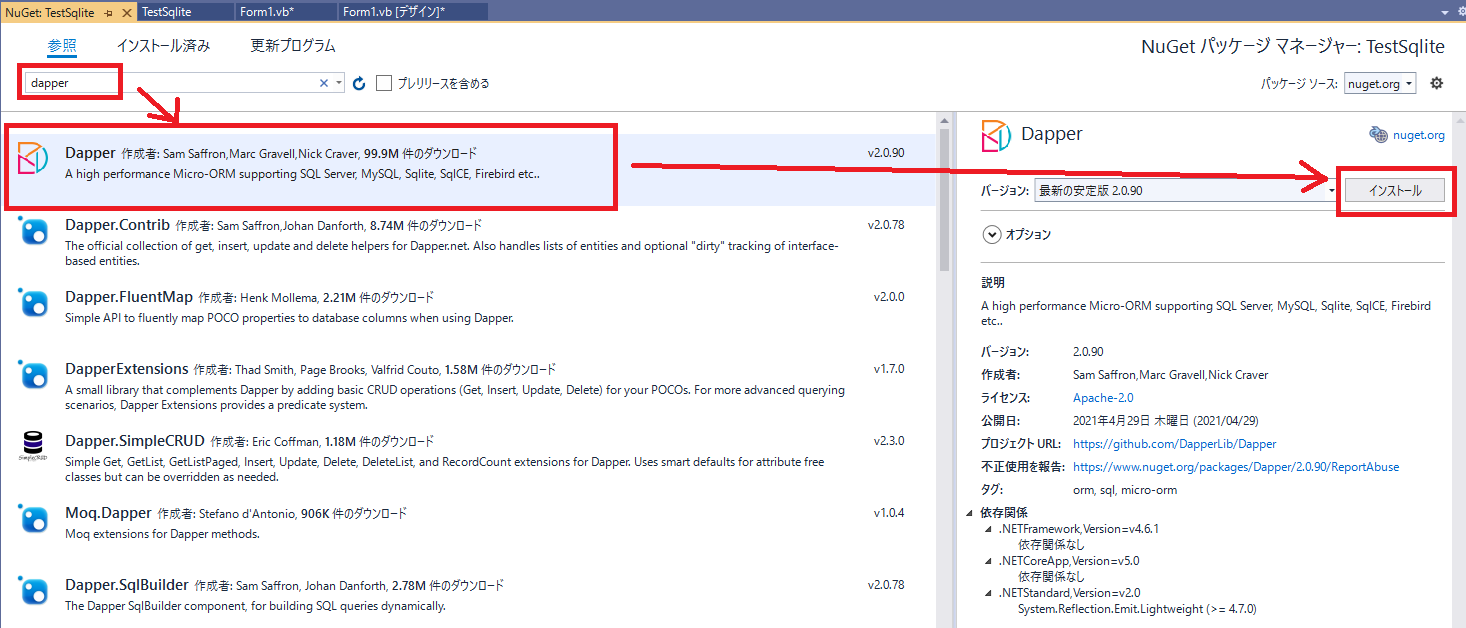Clear the dapper search text
This screenshot has height=628, width=1466.
click(323, 84)
